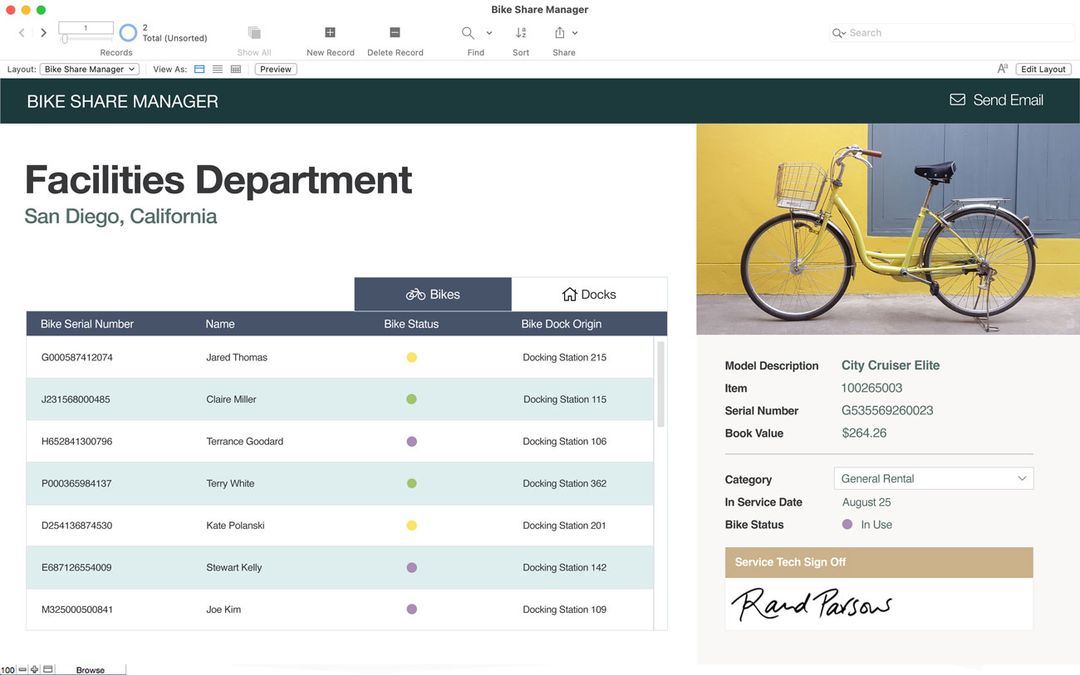
Task: Expand the Find options chevron
Action: point(488,33)
